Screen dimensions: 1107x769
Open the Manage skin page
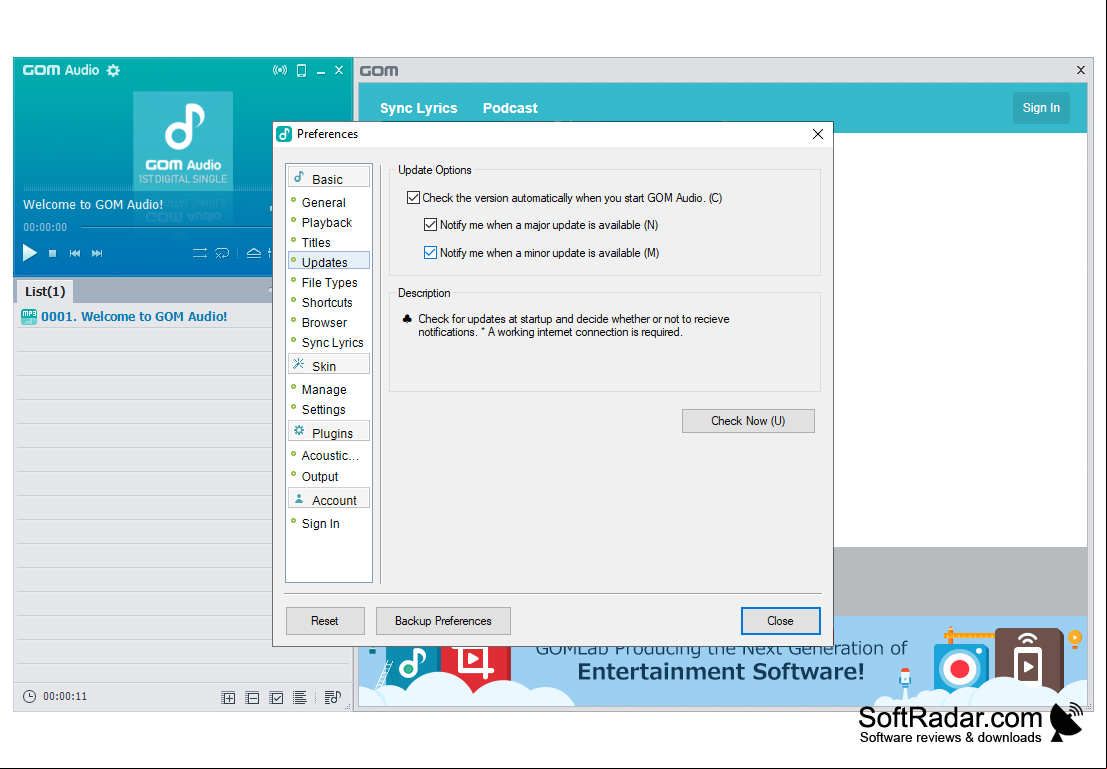point(324,390)
